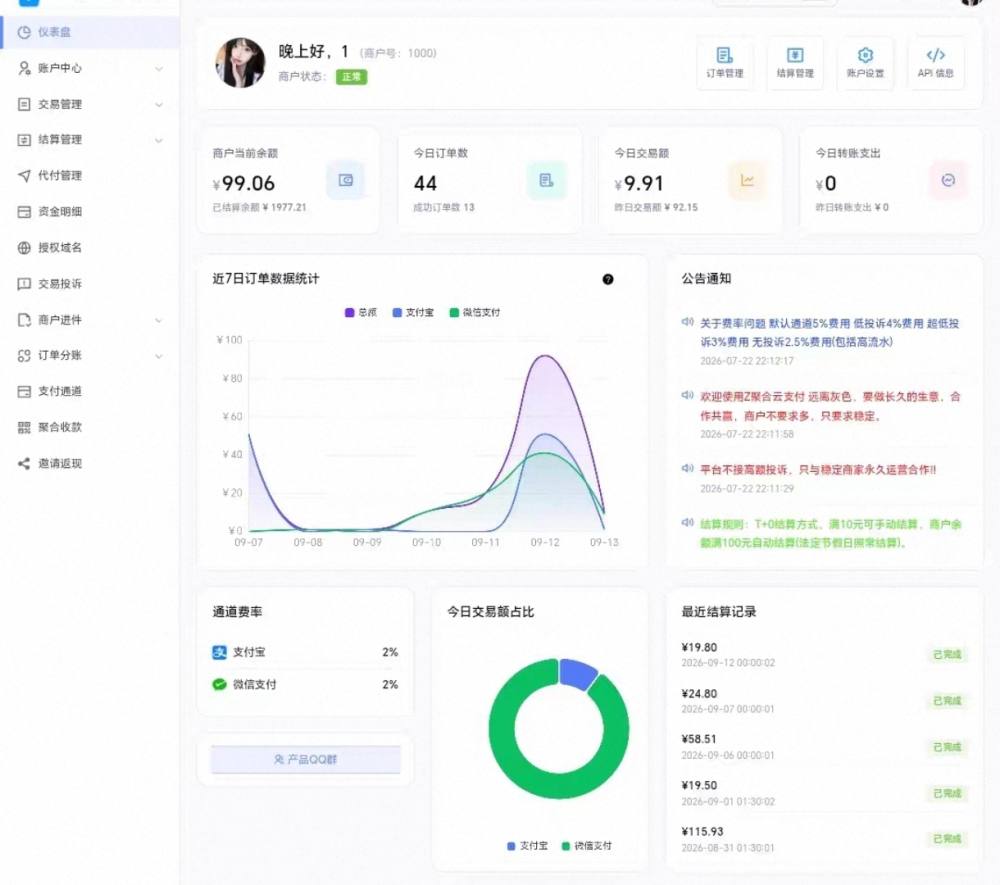
Task: Select the ¥19.50 settlement record amount
Action: coord(699,786)
